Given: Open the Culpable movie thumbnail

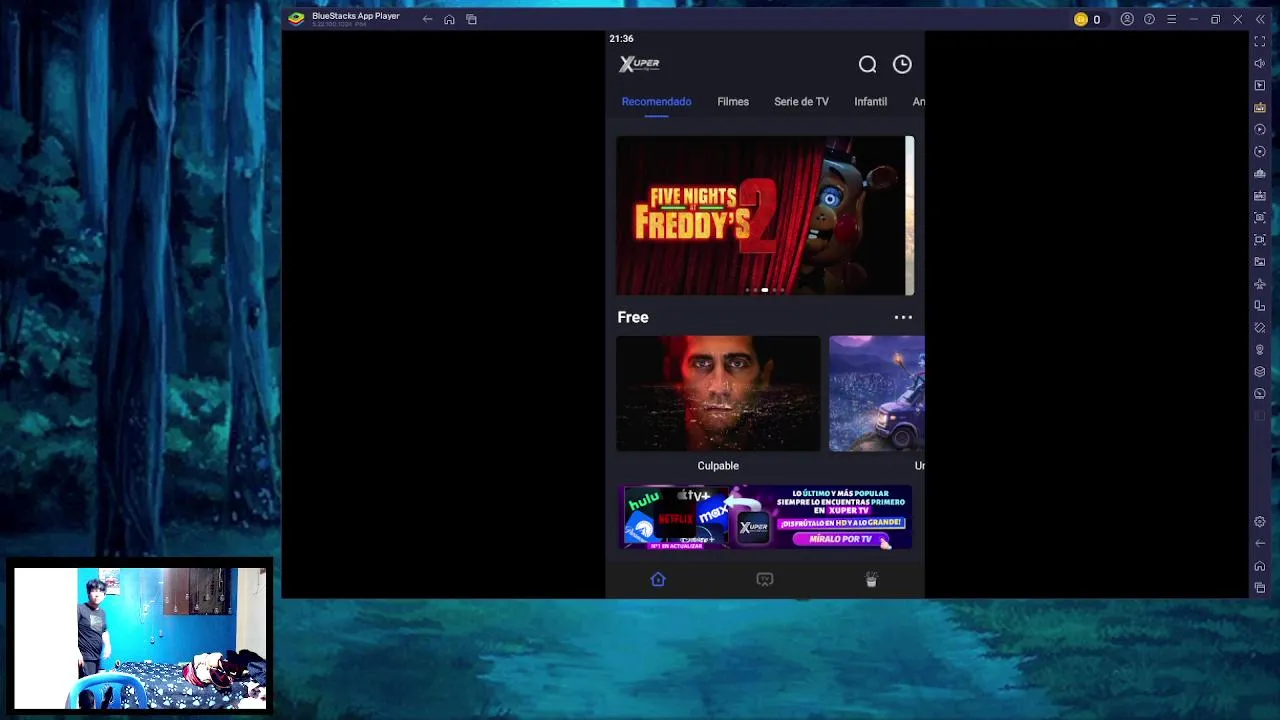Looking at the screenshot, I should 718,394.
